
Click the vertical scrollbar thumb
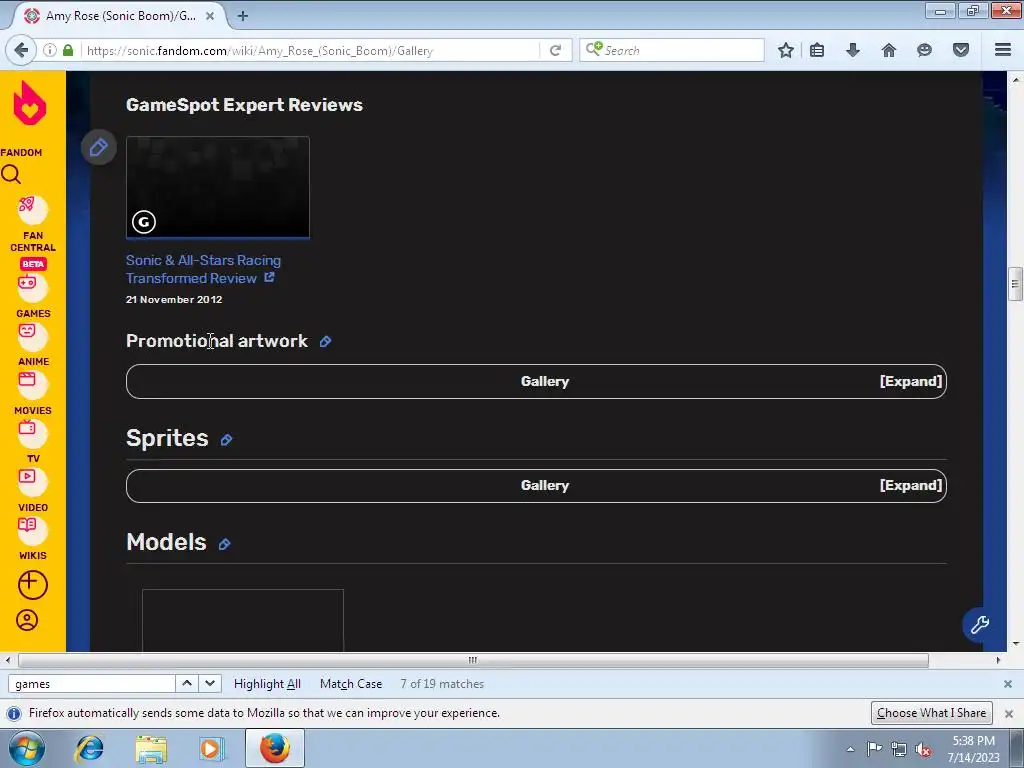[1015, 283]
